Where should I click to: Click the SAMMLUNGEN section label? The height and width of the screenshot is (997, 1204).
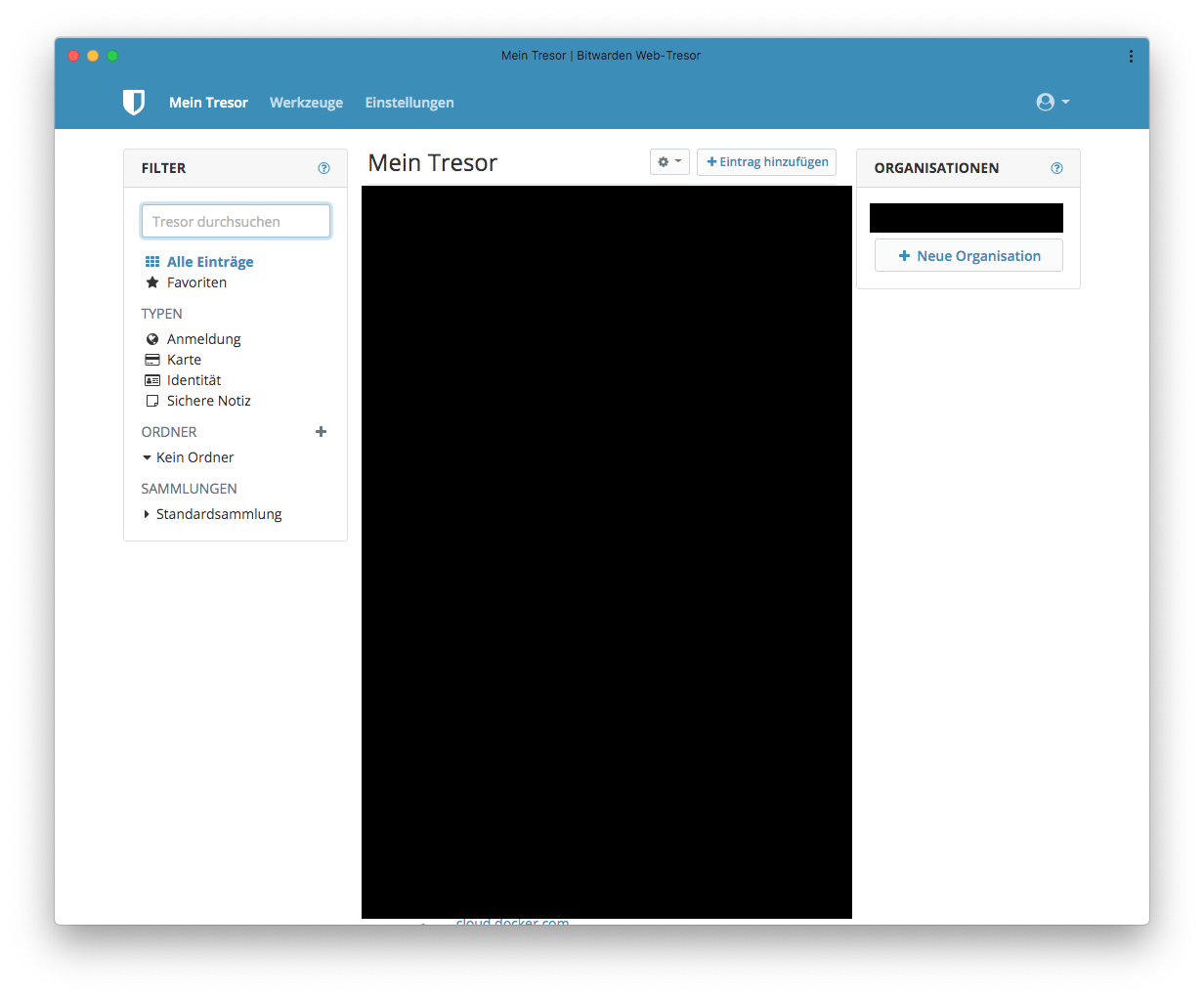point(190,489)
